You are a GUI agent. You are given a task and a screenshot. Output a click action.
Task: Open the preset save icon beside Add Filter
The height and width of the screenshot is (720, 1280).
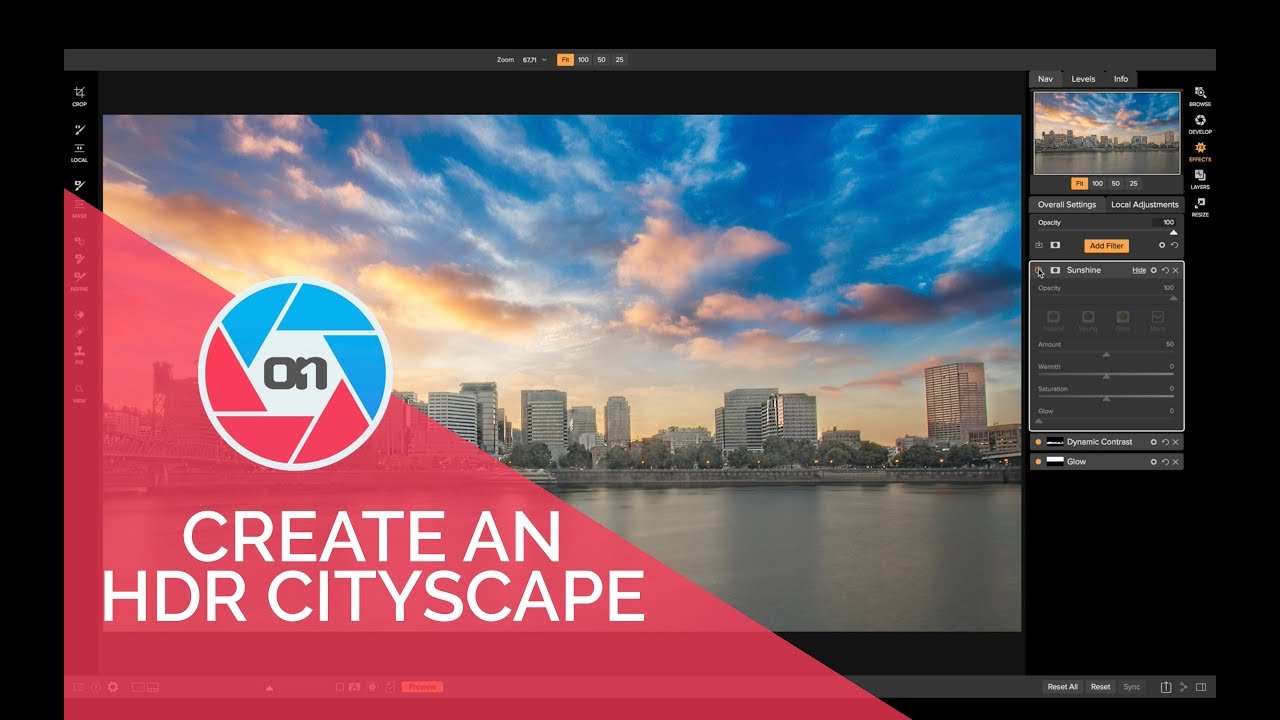1039,245
